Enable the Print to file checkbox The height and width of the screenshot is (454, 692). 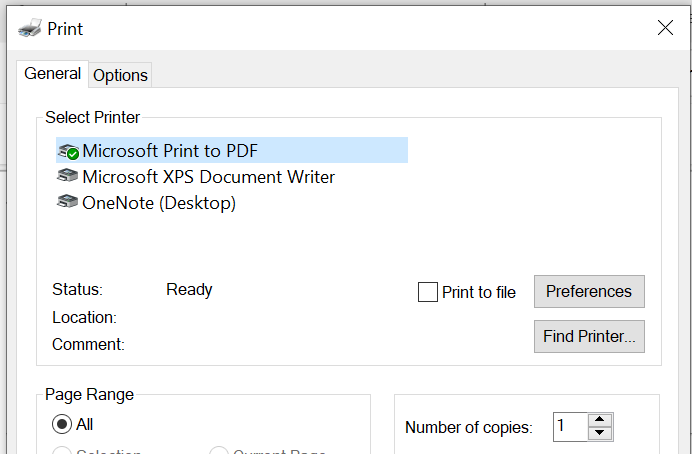pyautogui.click(x=428, y=292)
